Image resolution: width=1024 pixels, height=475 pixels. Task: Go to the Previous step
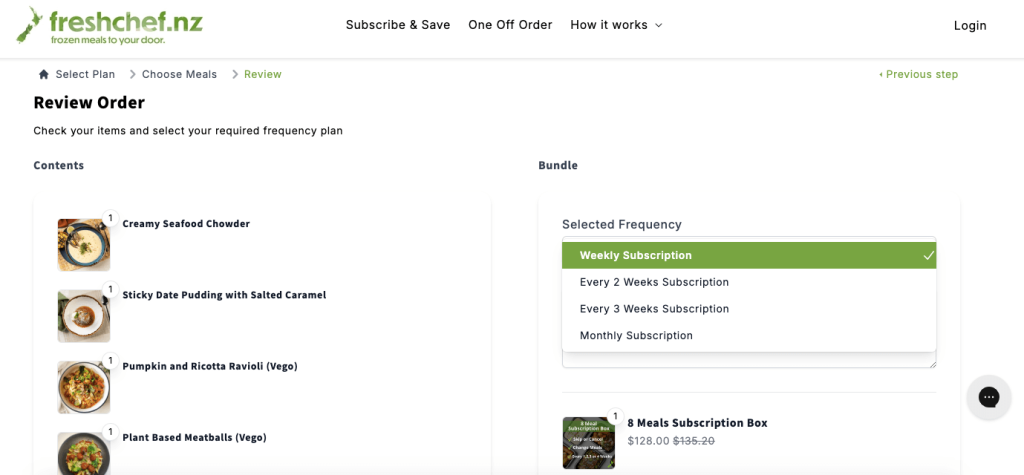918,74
